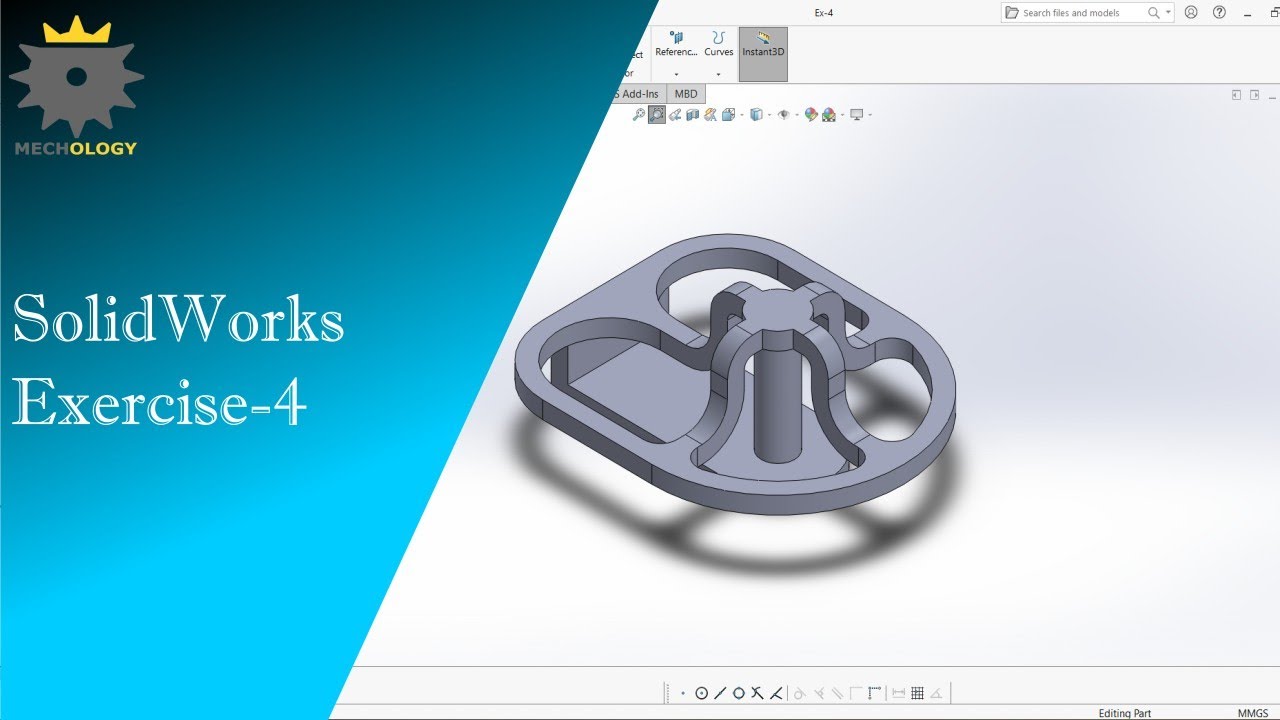
Task: Expand the Reference Geometry dropdown arrow
Action: tap(676, 75)
